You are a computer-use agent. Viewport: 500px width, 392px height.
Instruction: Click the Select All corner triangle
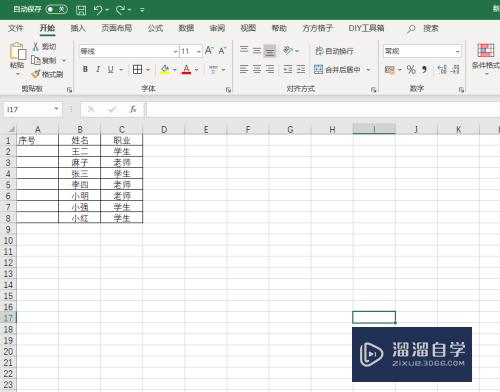(11, 129)
